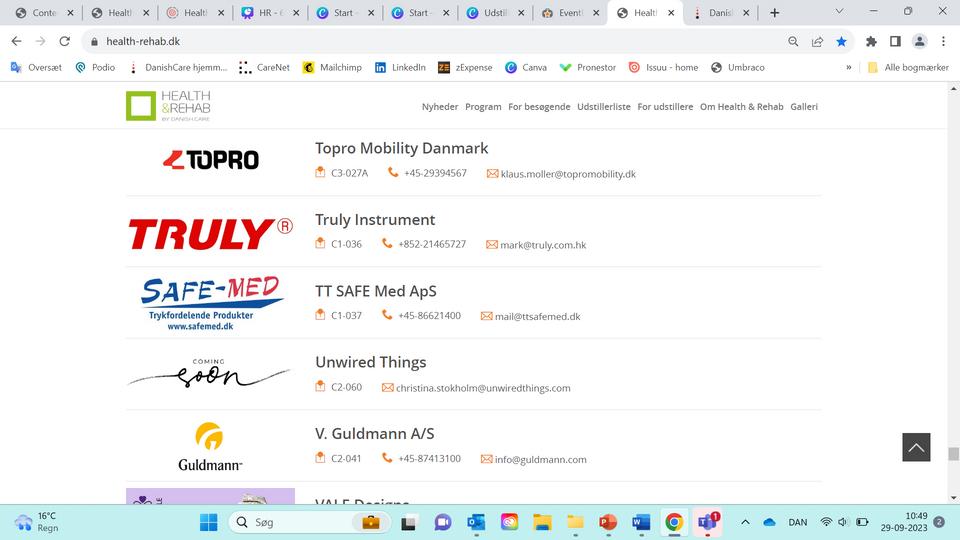Switch to the Event browser tab
Screen dimensions: 960x540
[569, 13]
